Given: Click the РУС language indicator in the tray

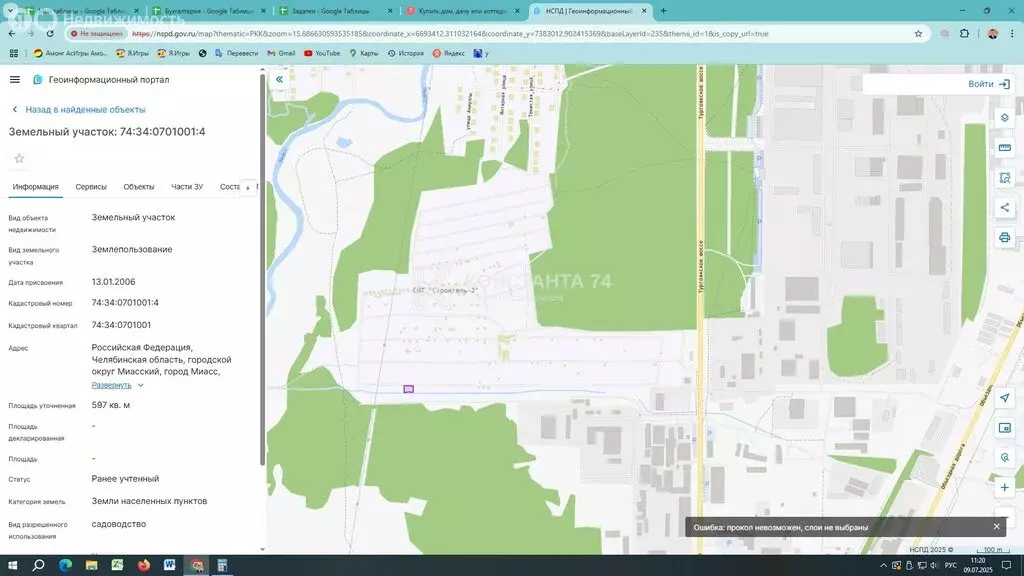Looking at the screenshot, I should (x=951, y=566).
